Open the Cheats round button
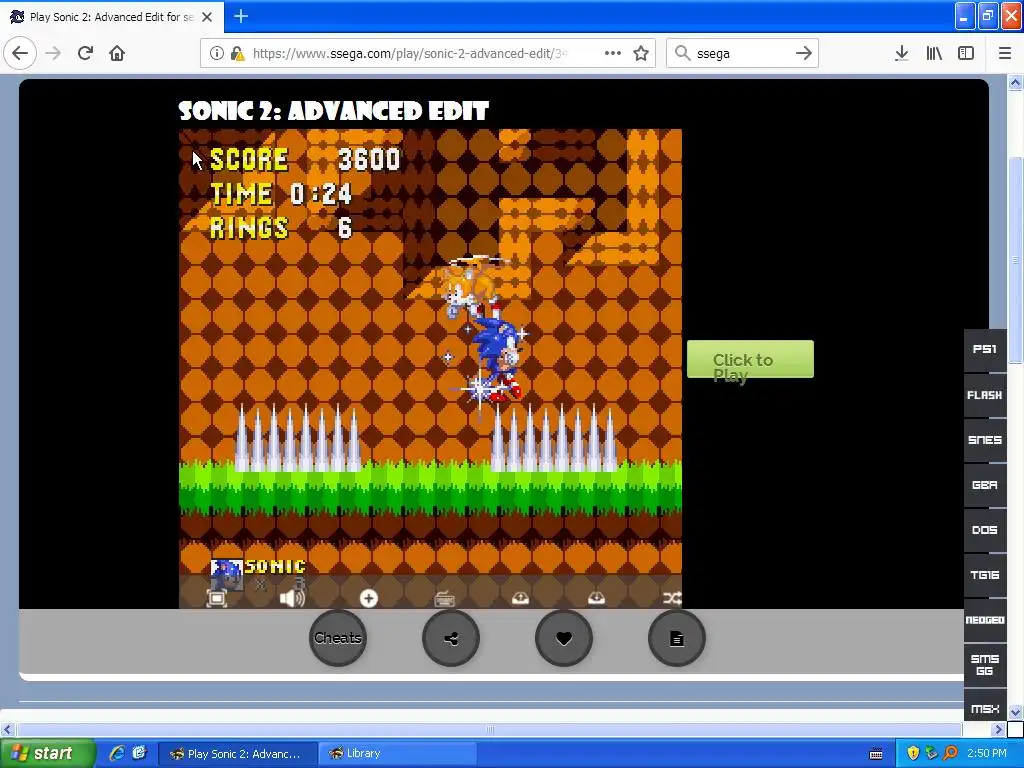Image resolution: width=1024 pixels, height=768 pixels. 338,638
